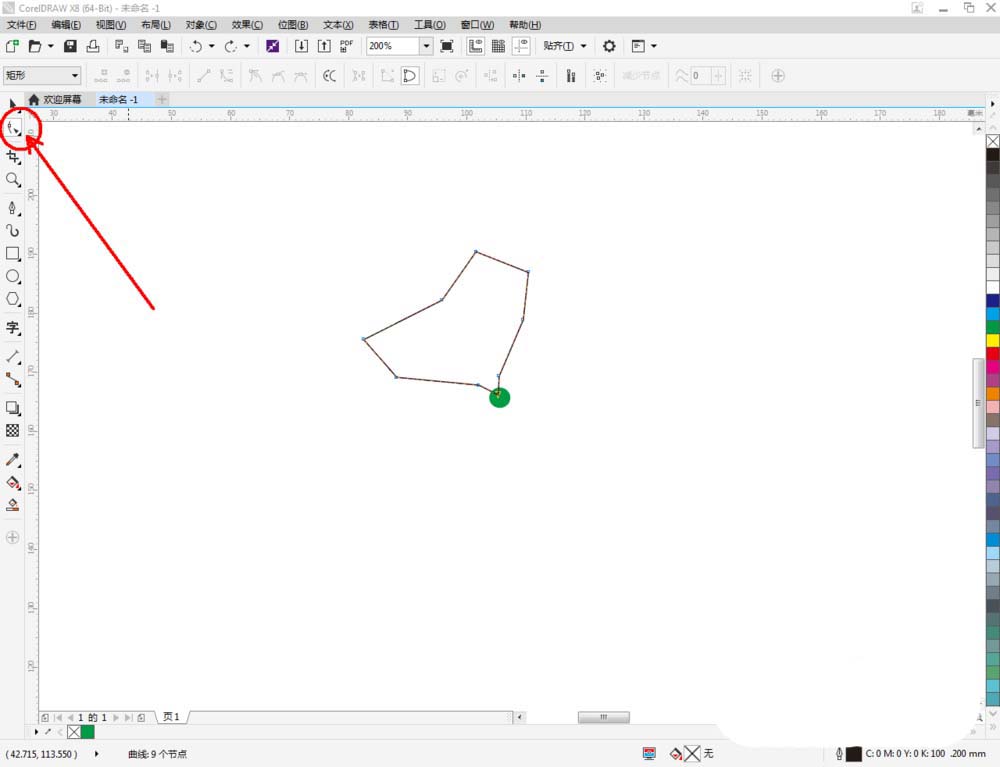1000x767 pixels.
Task: Open the 效果(C) menu
Action: pos(247,24)
